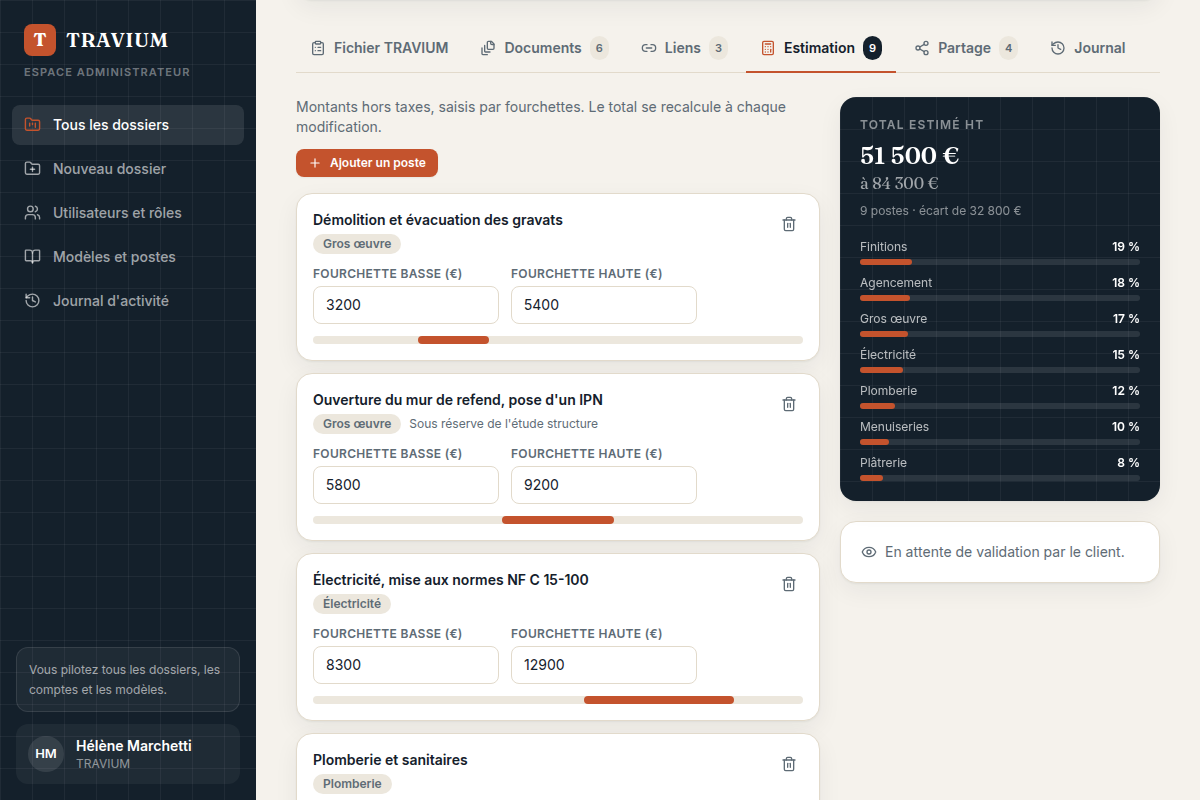Click 'En attente de validation par le client.'
The height and width of the screenshot is (800, 1200).
[1005, 552]
